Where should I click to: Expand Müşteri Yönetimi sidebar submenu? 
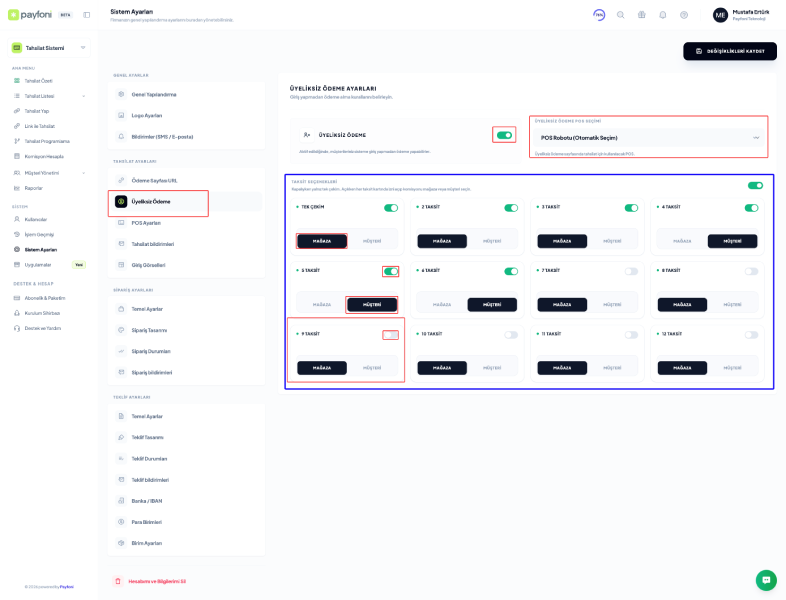coord(48,172)
